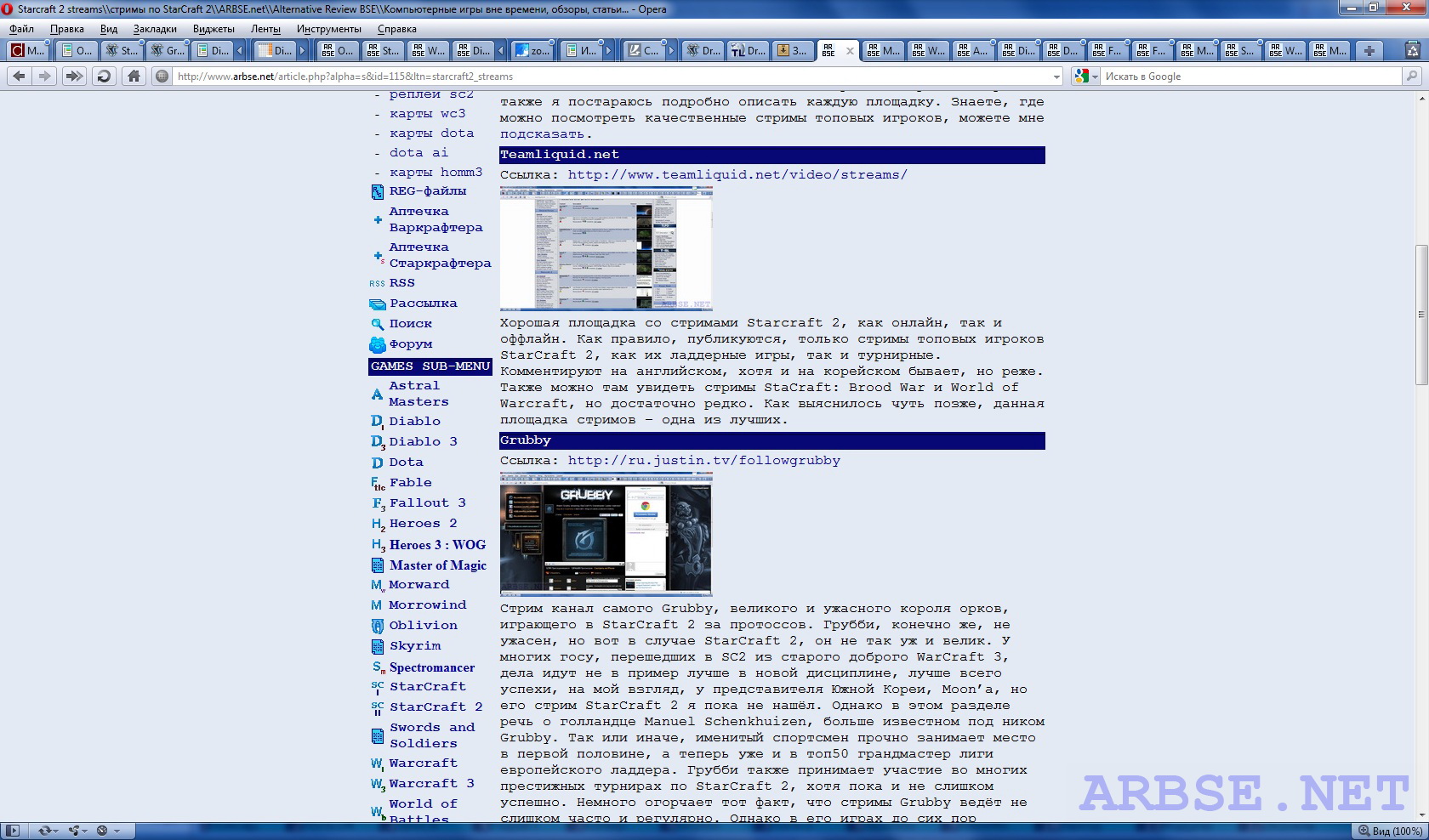Click the Master of Magic icon
1429x840 pixels.
tap(378, 565)
